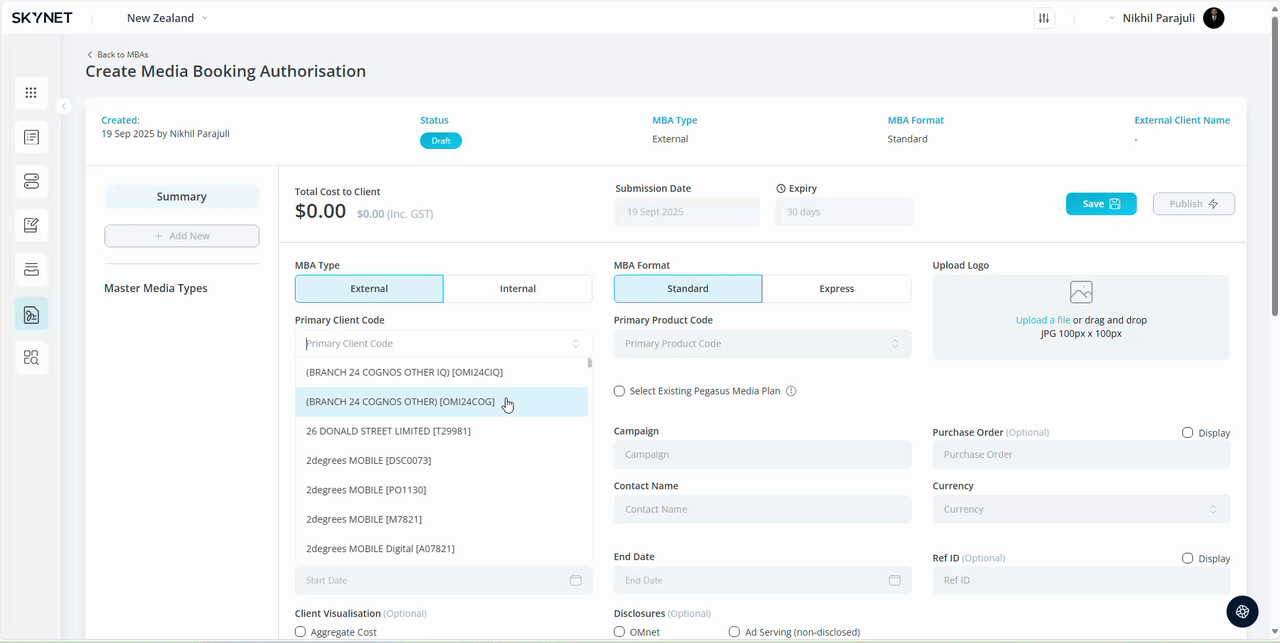1280x643 pixels.
Task: Switch MBA Type to Internal
Action: (x=517, y=289)
